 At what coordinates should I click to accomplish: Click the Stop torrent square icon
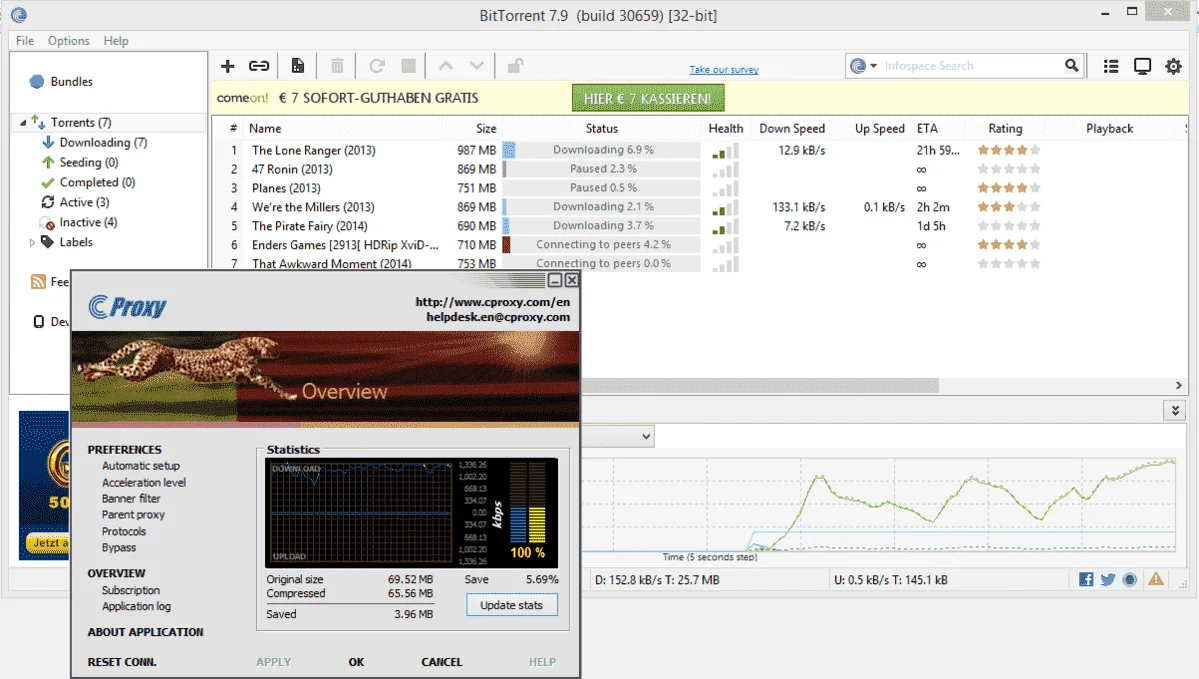point(409,67)
